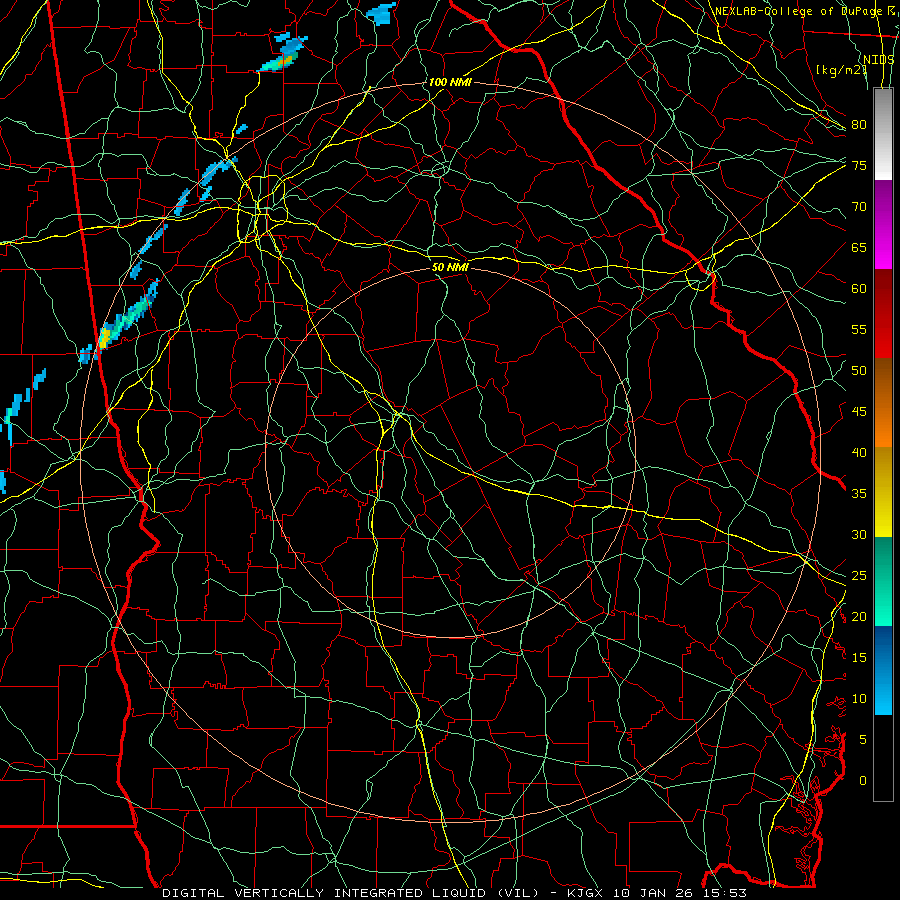Viewport: 900px width, 900px height.
Task: Click the [kg/m2] units label
Action: click(x=841, y=69)
